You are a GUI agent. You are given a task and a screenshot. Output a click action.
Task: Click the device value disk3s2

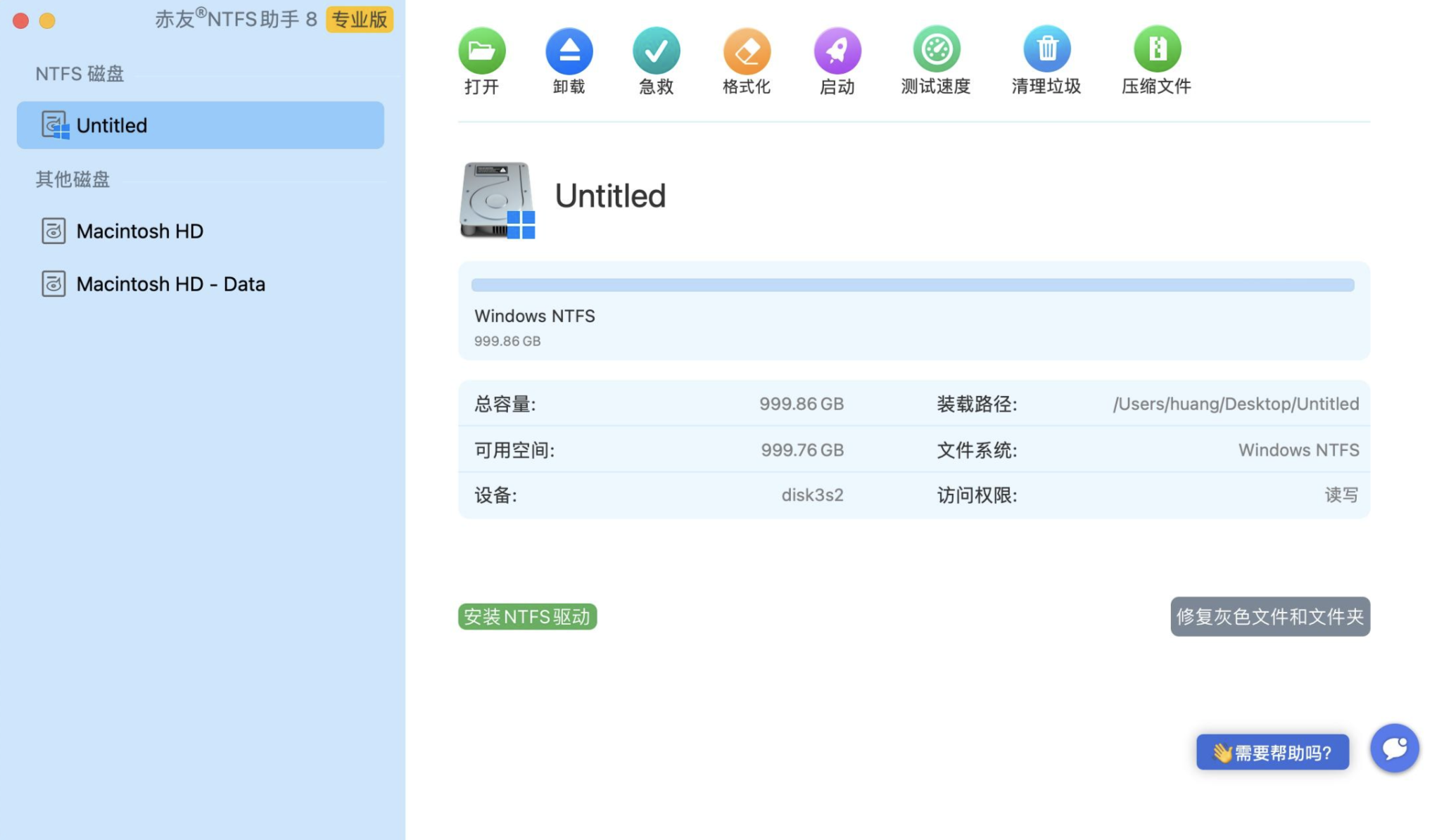coord(812,495)
